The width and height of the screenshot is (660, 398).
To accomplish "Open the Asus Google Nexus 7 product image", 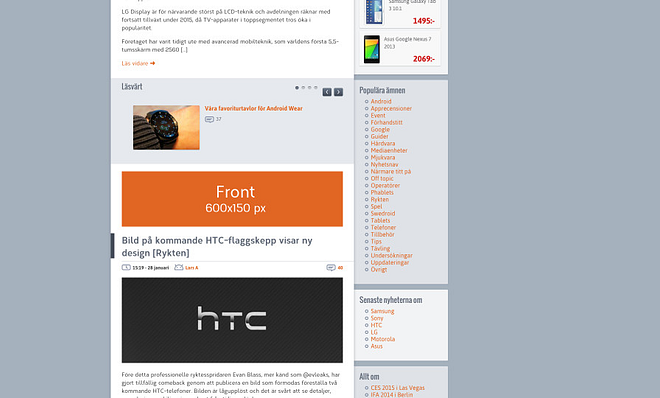I will click(x=372, y=49).
